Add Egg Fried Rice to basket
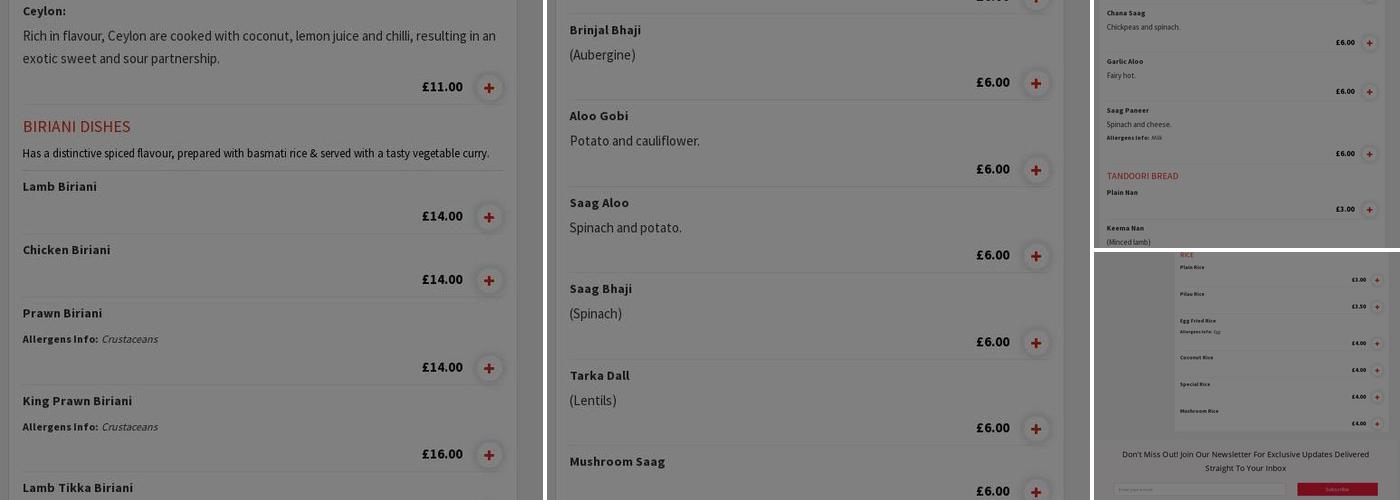The width and height of the screenshot is (1400, 500). 1377,344
